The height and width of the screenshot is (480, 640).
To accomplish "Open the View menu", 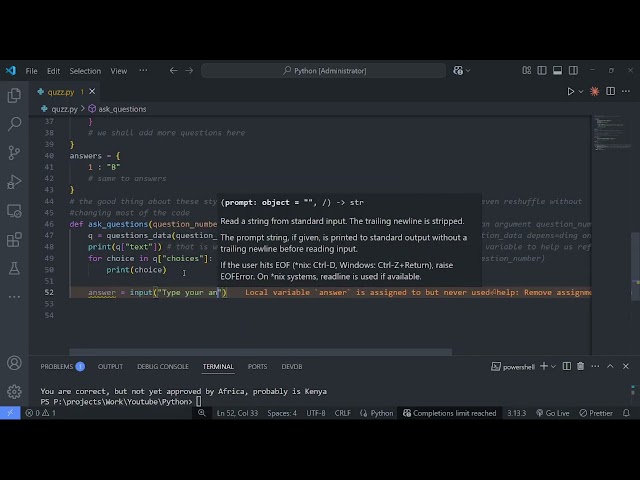I will coord(119,71).
